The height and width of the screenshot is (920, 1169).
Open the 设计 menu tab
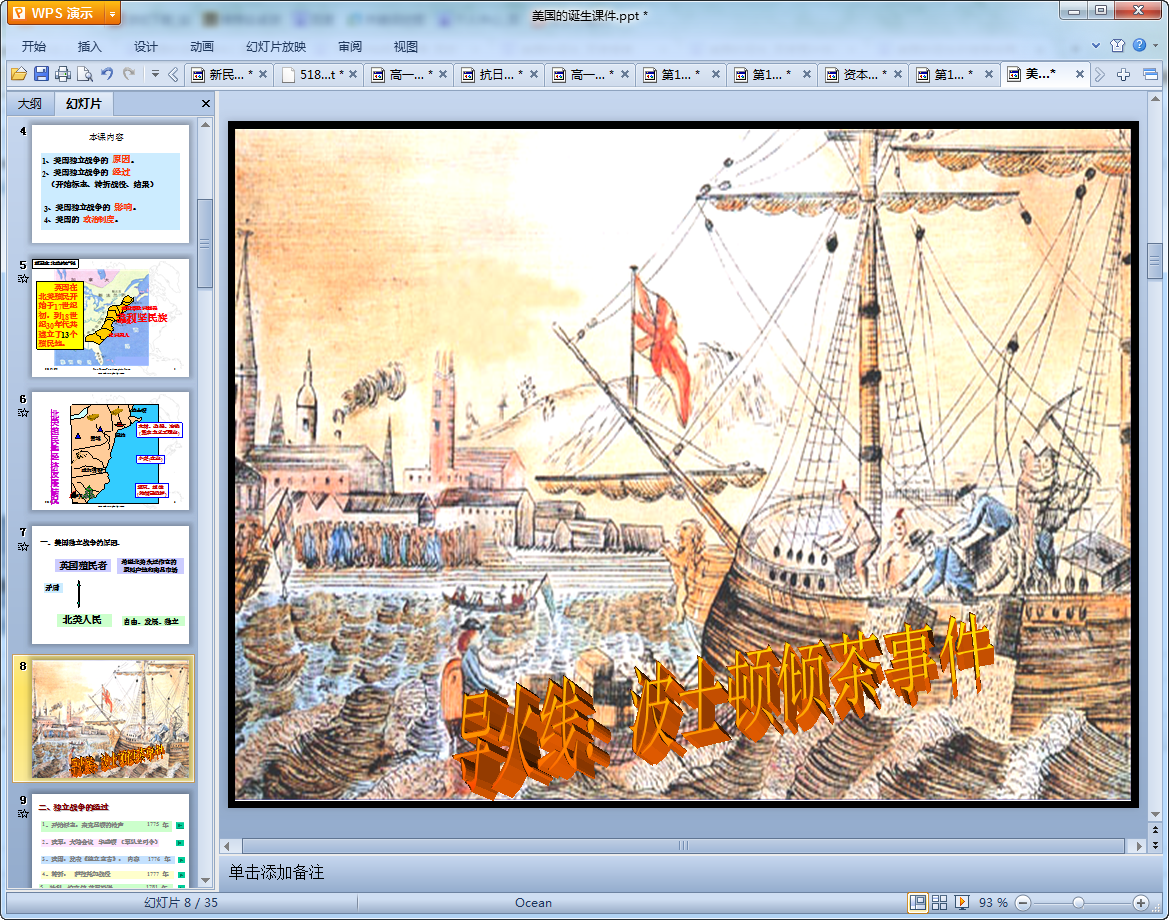[145, 46]
